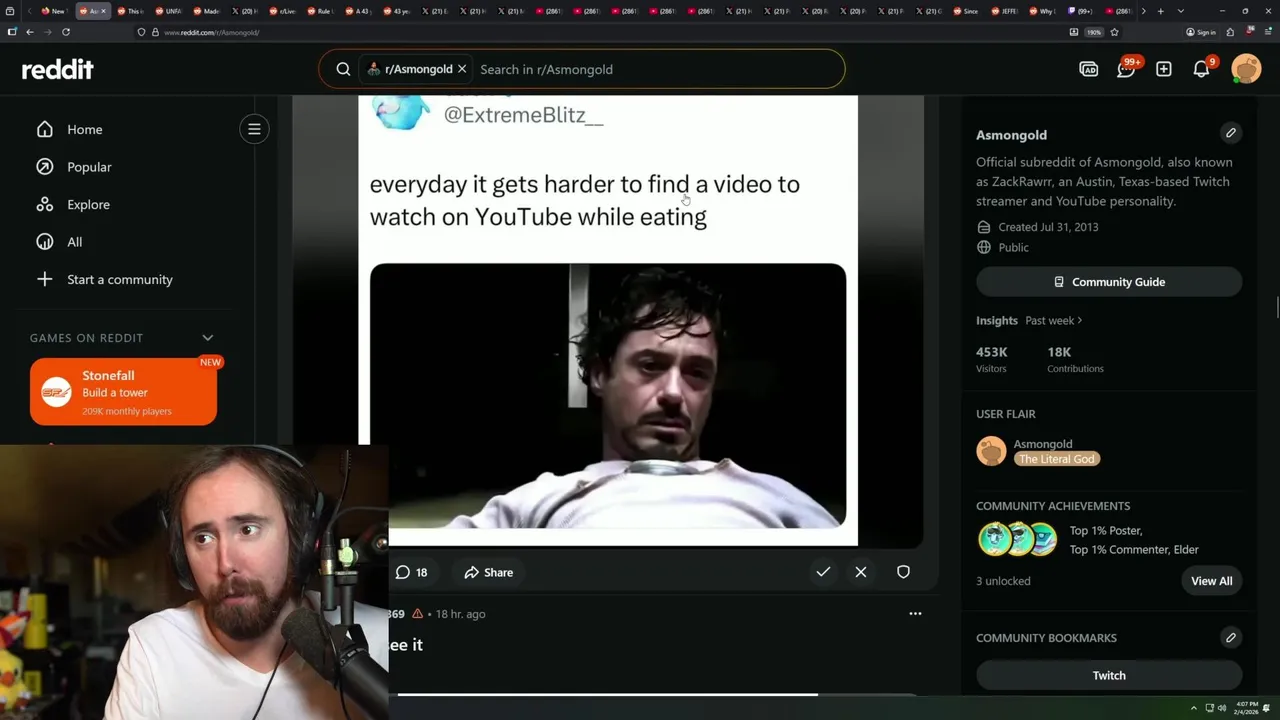The image size is (1280, 720).
Task: Open All in the sidebar
Action: (74, 242)
